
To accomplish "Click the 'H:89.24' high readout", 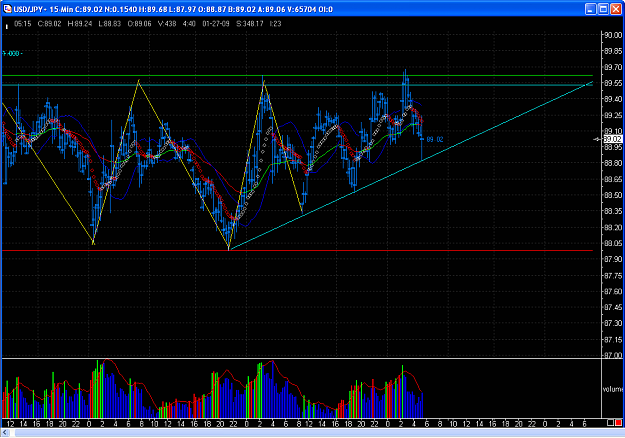I will (x=80, y=24).
